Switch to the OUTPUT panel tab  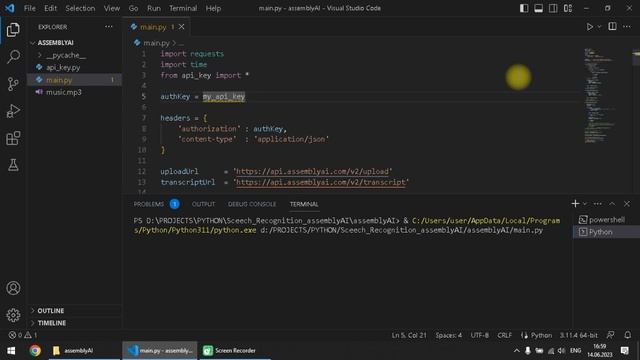tap(203, 204)
